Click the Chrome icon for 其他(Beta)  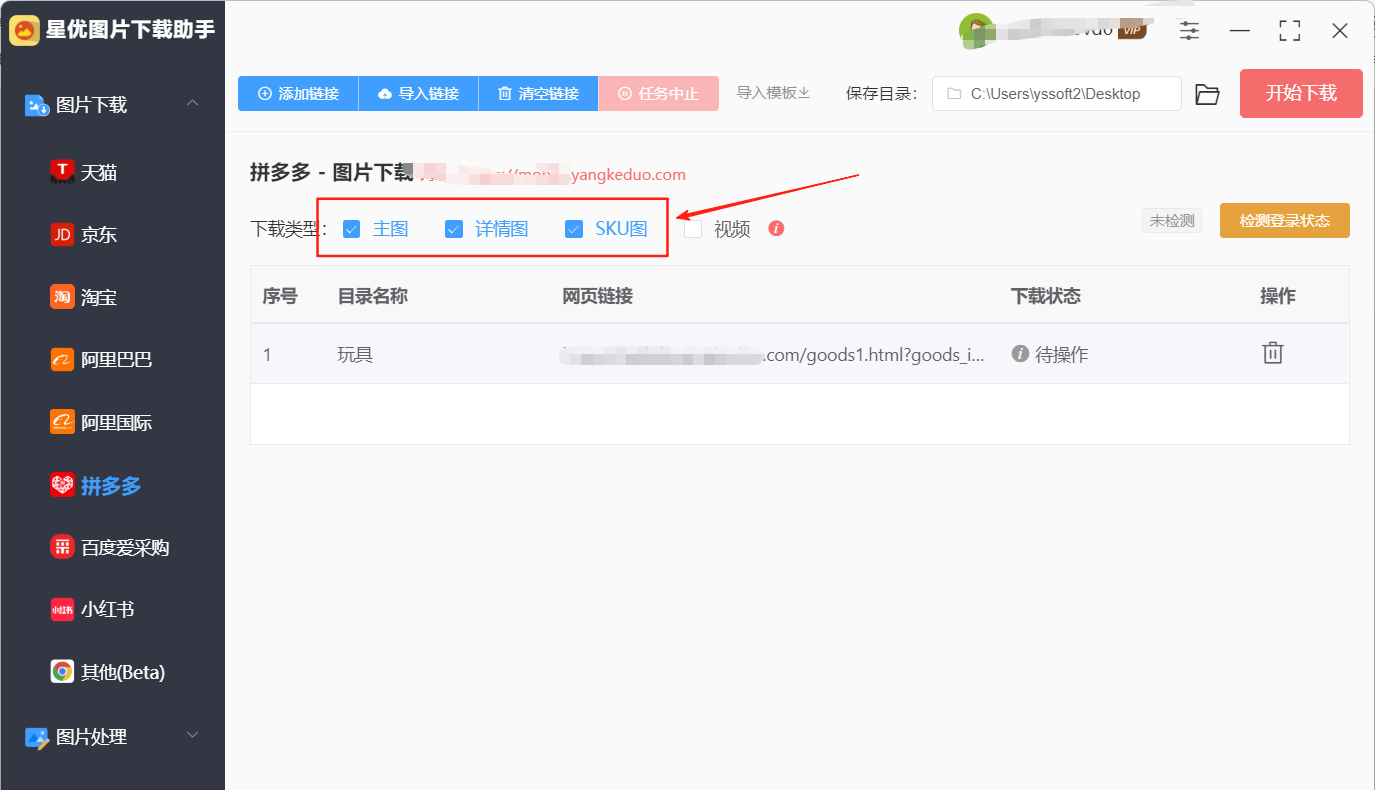click(62, 672)
